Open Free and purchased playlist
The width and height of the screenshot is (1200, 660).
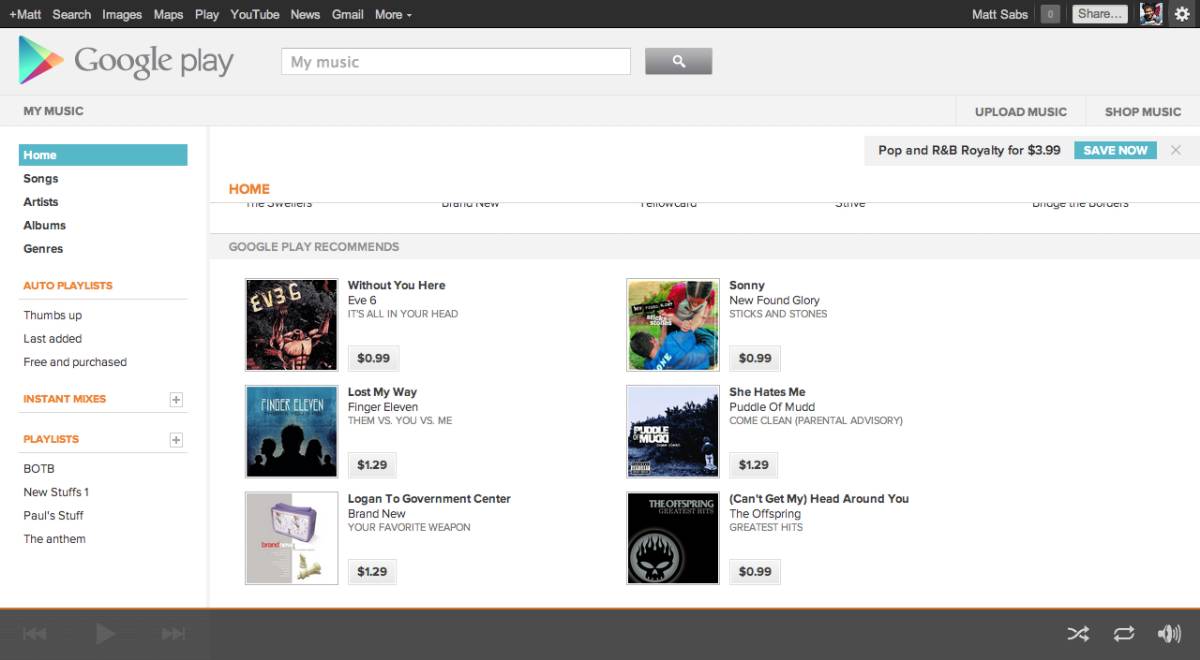[75, 362]
